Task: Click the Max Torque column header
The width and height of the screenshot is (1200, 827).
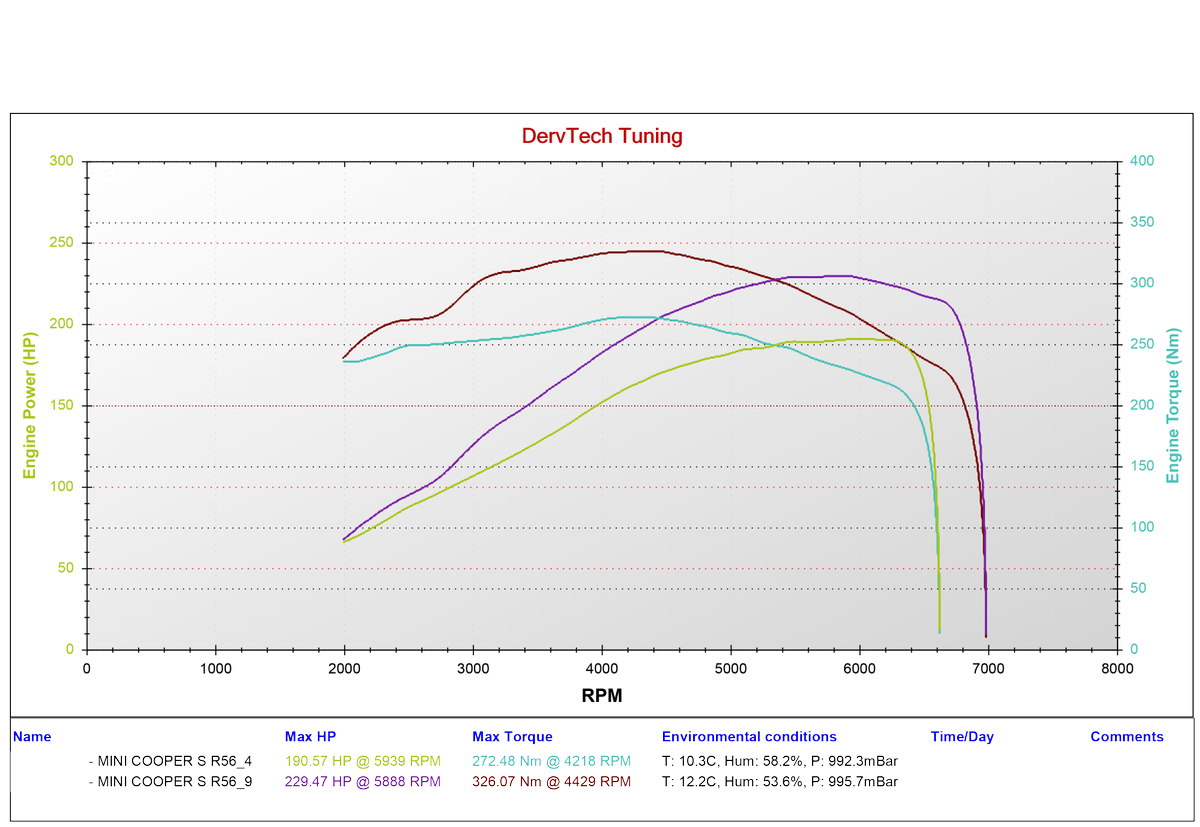Action: (x=511, y=736)
